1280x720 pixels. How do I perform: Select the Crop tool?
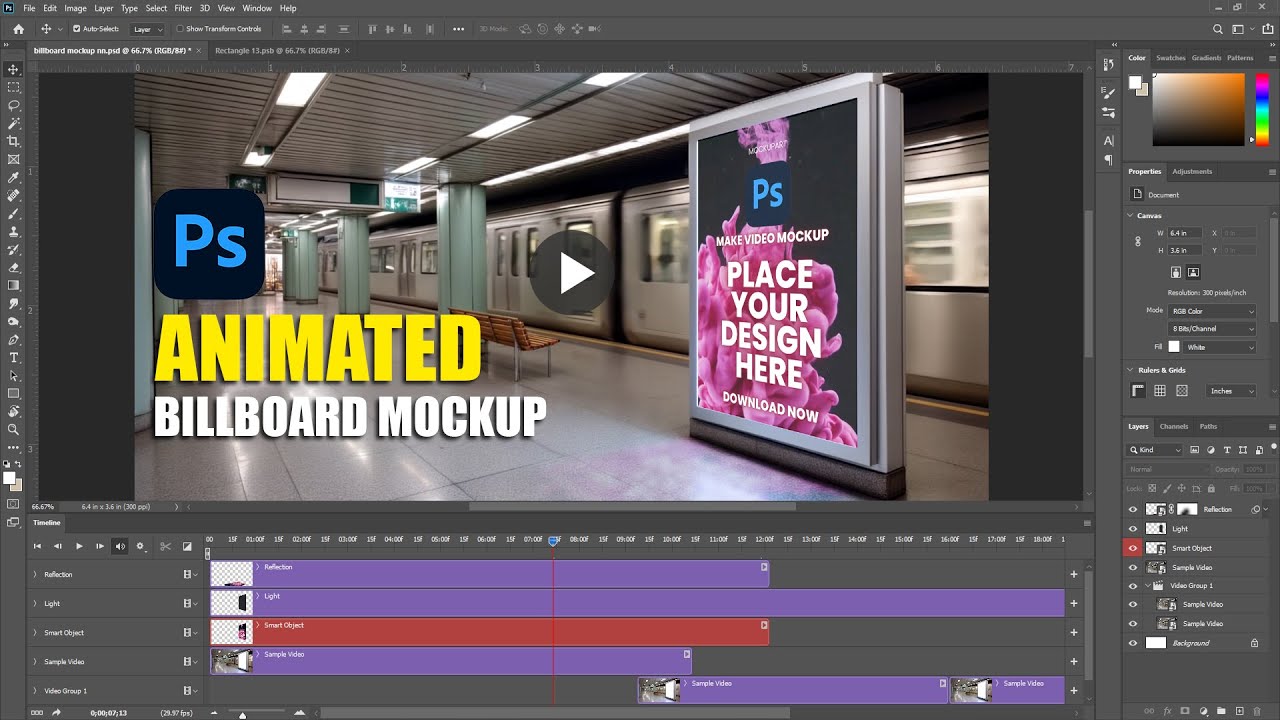(14, 141)
